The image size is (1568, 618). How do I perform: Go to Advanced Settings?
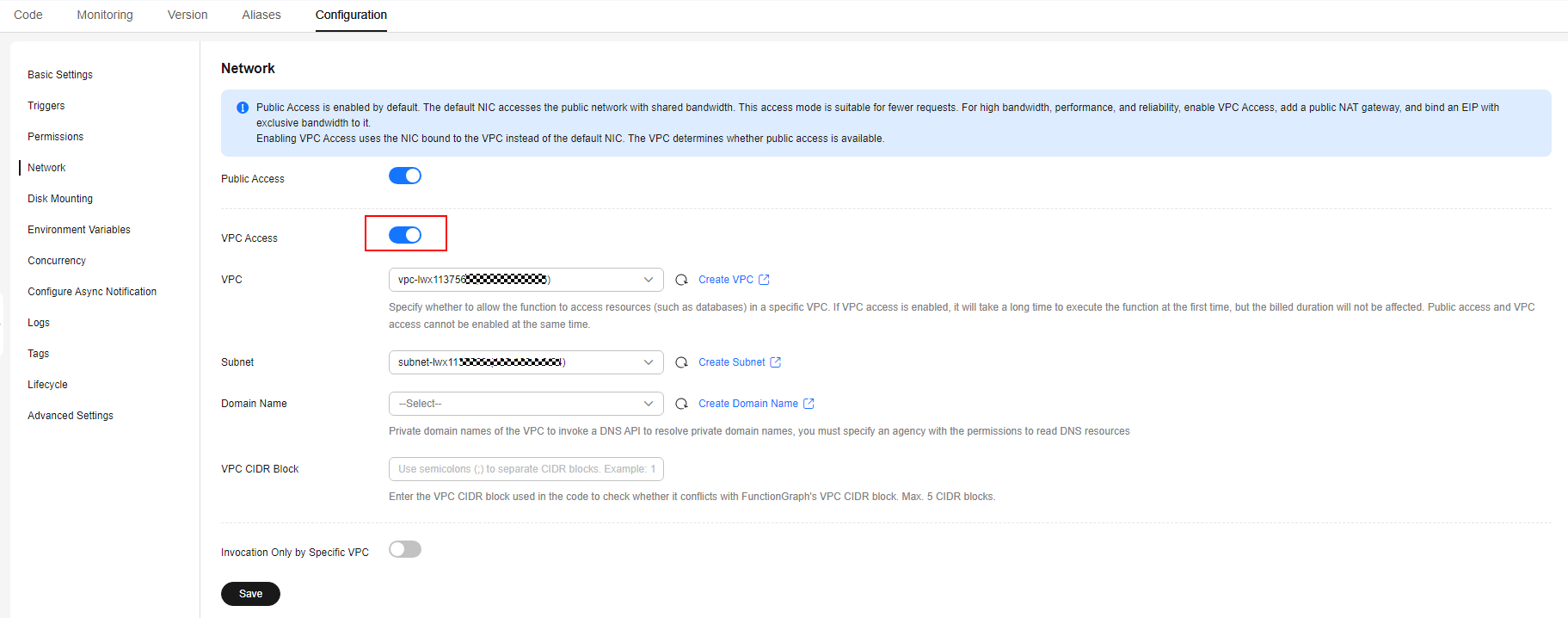71,416
